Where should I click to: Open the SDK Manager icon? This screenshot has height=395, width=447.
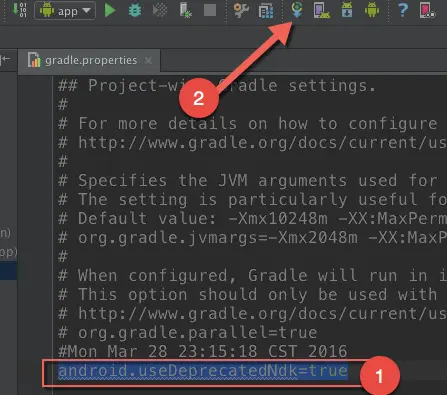pyautogui.click(x=347, y=10)
